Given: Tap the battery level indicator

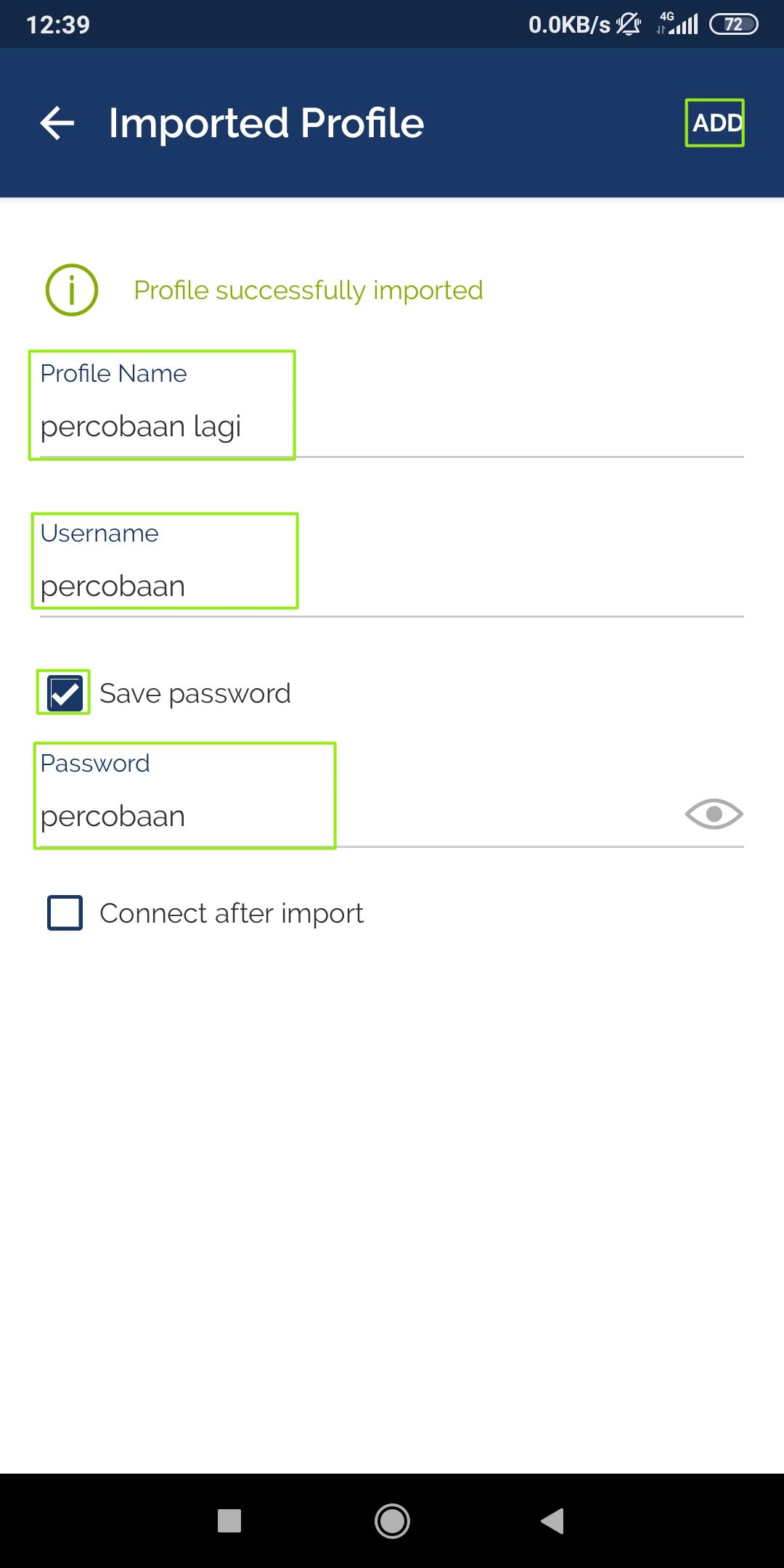Looking at the screenshot, I should [733, 25].
